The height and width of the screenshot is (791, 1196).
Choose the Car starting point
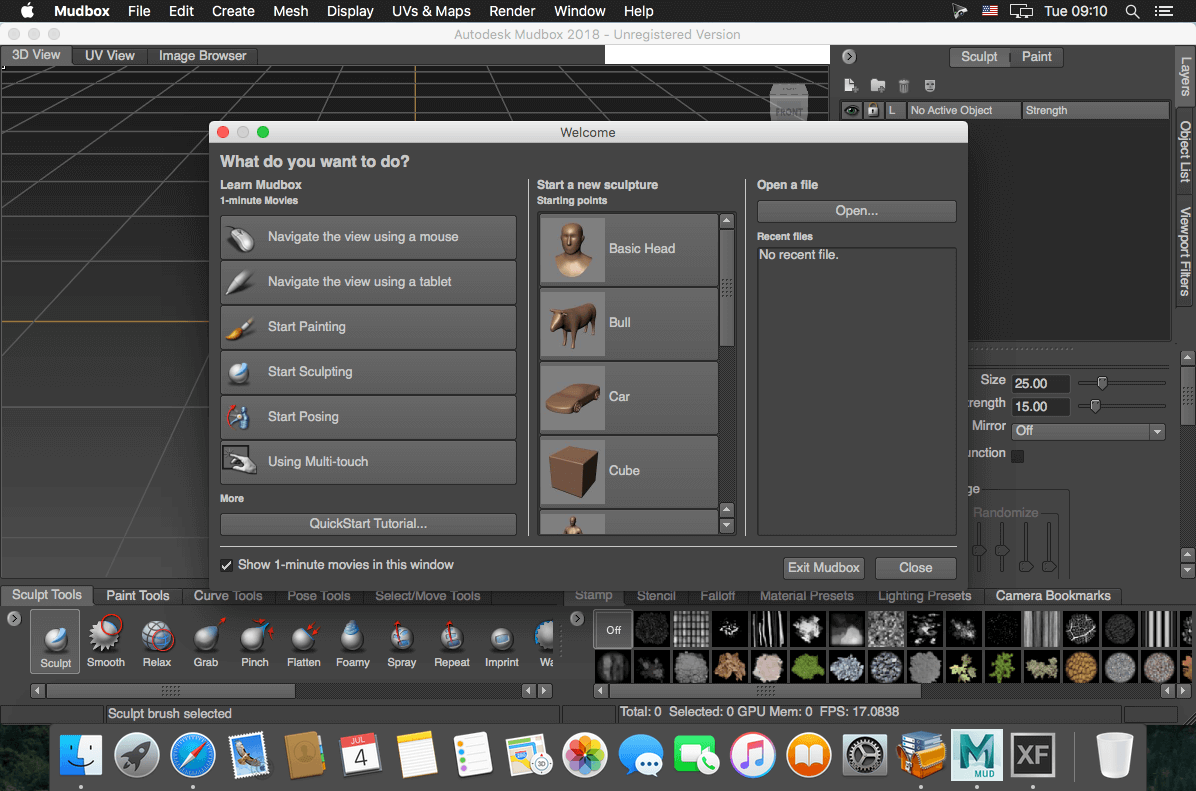pos(629,397)
